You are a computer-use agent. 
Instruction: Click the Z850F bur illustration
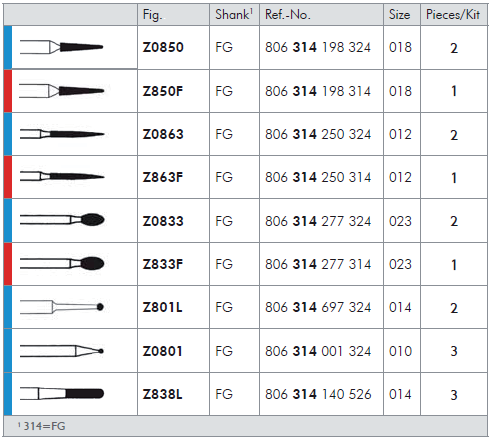(x=61, y=91)
